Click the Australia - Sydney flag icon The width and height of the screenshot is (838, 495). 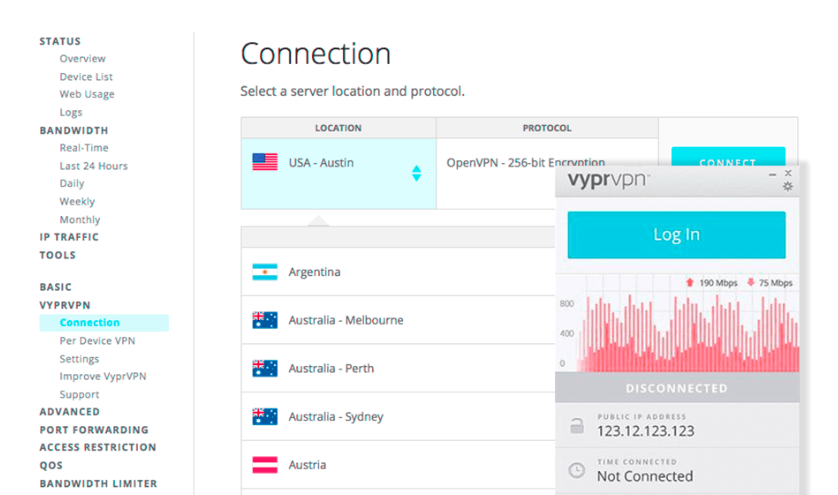(265, 416)
